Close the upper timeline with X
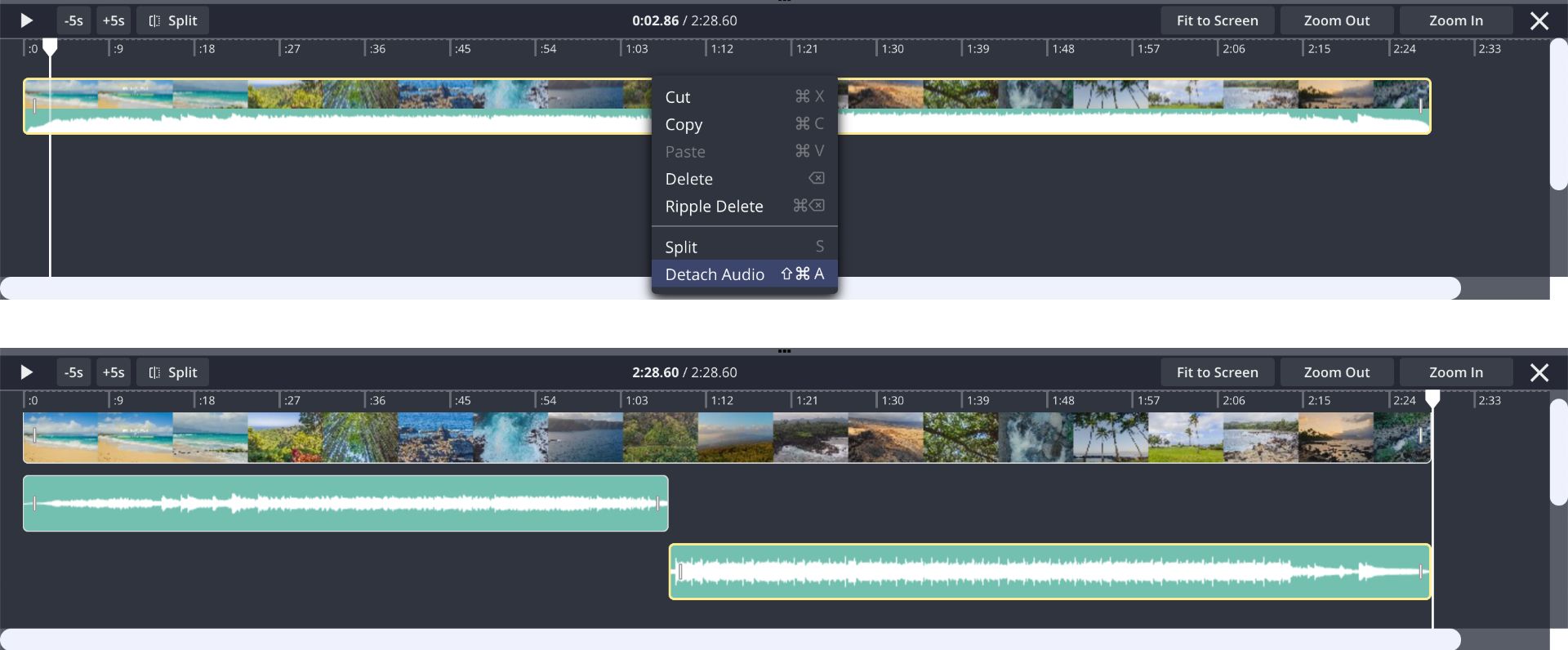This screenshot has height=650, width=1568. point(1539,21)
